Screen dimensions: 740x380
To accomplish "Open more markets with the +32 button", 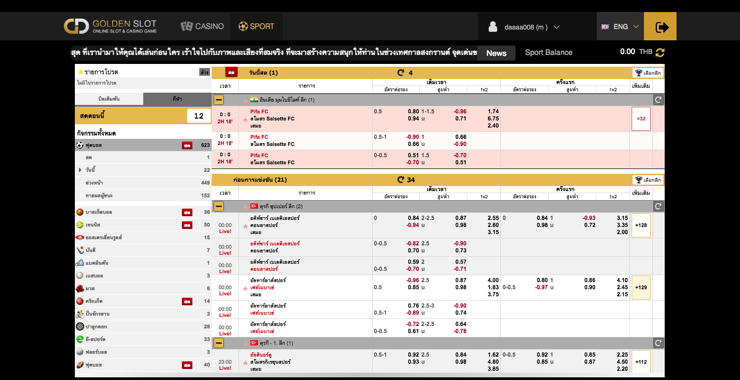I will [x=641, y=118].
